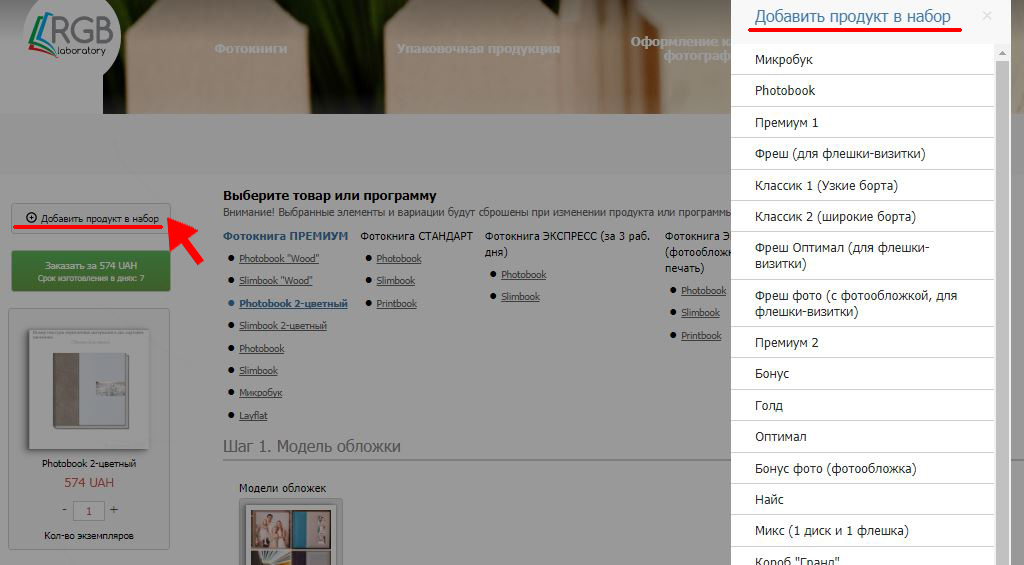Click the quantity input field
Viewport: 1024px width, 565px height.
pyautogui.click(x=88, y=511)
